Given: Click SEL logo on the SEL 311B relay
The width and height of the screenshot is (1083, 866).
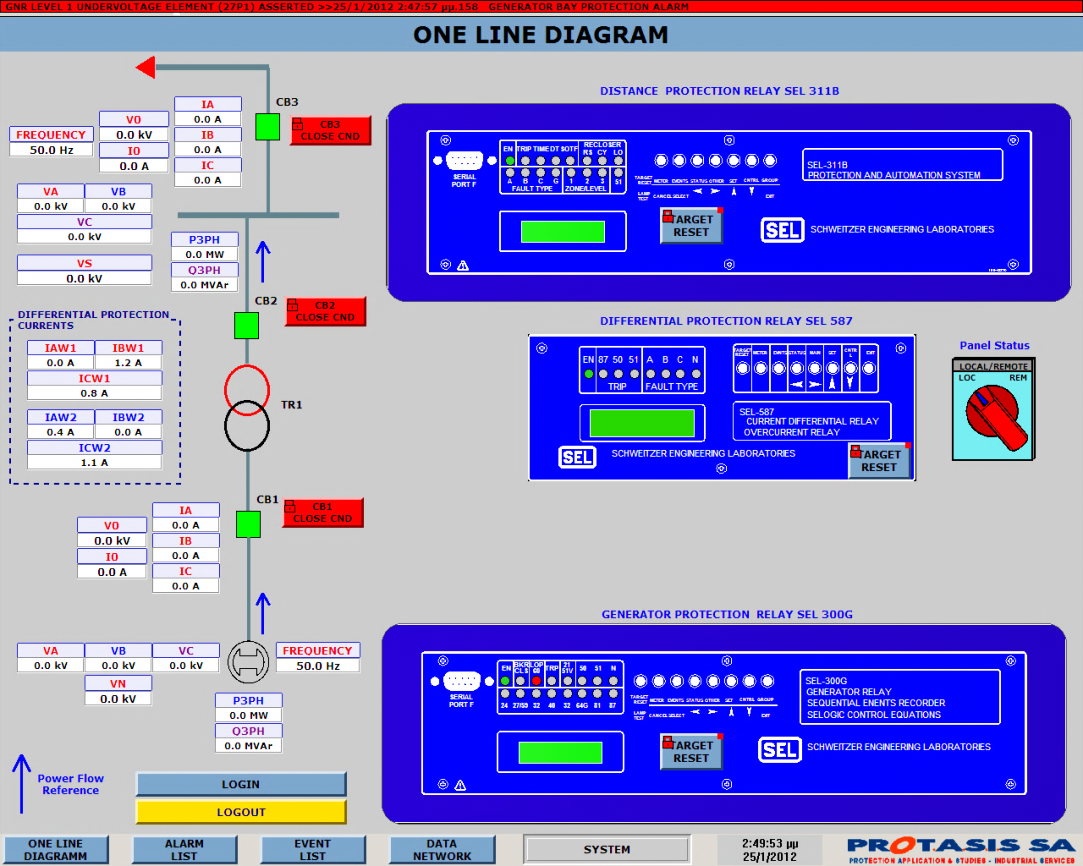Looking at the screenshot, I should point(782,230).
